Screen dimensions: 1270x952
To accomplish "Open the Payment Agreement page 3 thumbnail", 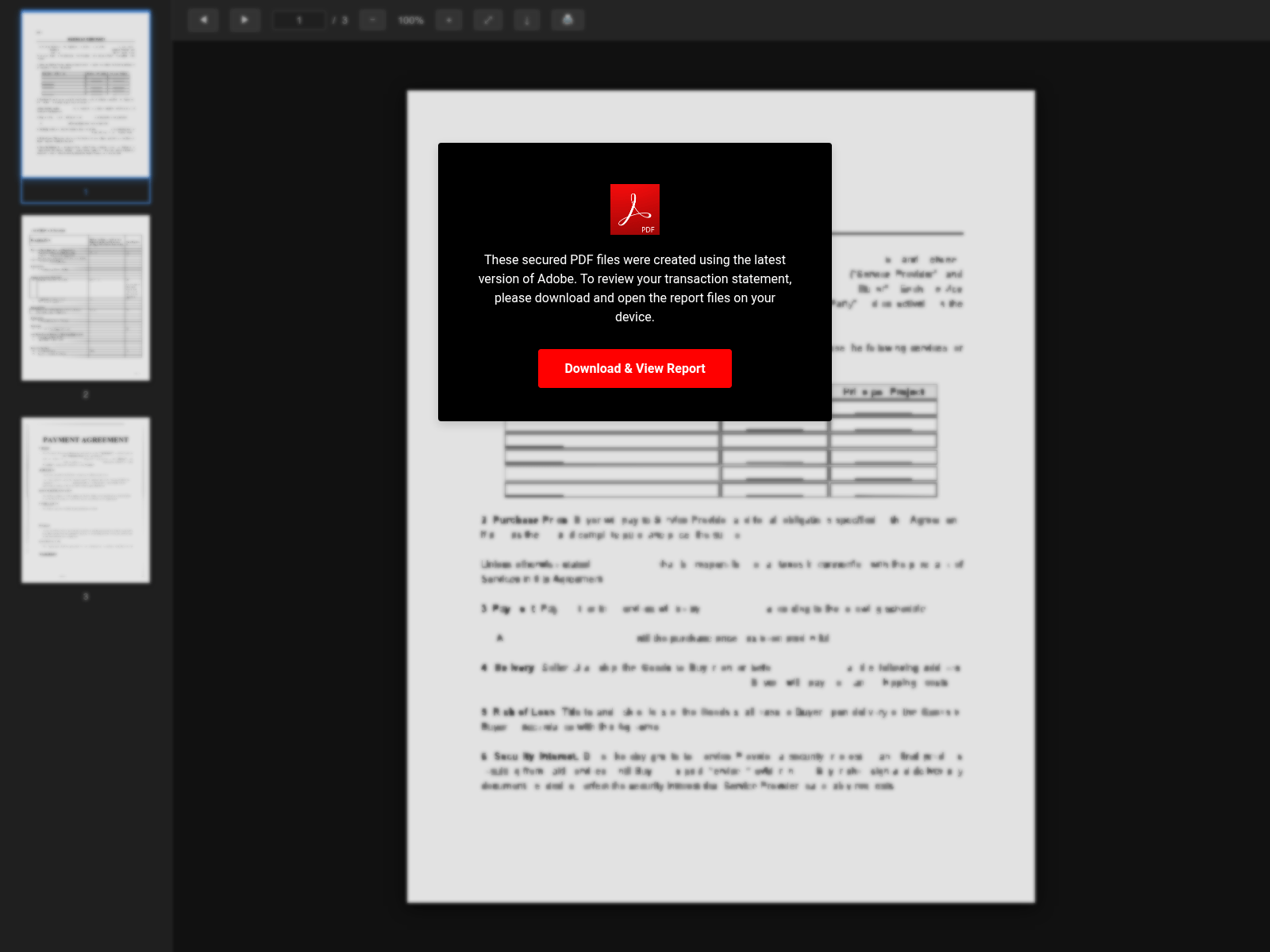I will click(86, 501).
